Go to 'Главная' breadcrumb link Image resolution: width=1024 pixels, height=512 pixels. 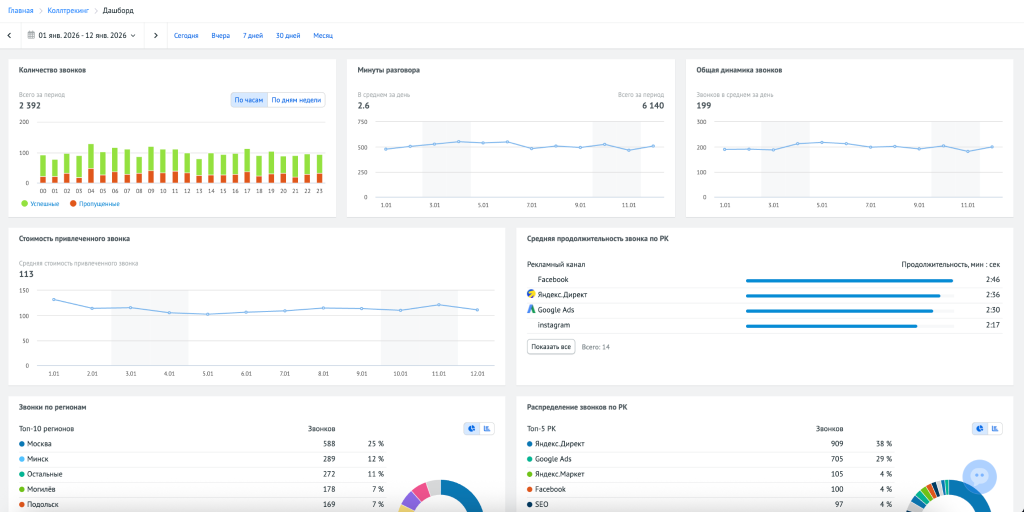click(x=20, y=10)
